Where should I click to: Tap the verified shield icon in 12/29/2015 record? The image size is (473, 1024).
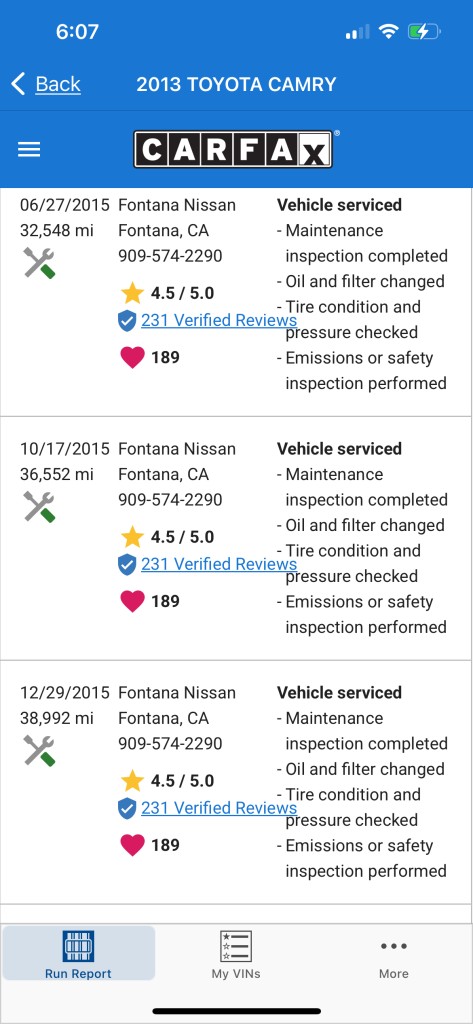point(127,808)
